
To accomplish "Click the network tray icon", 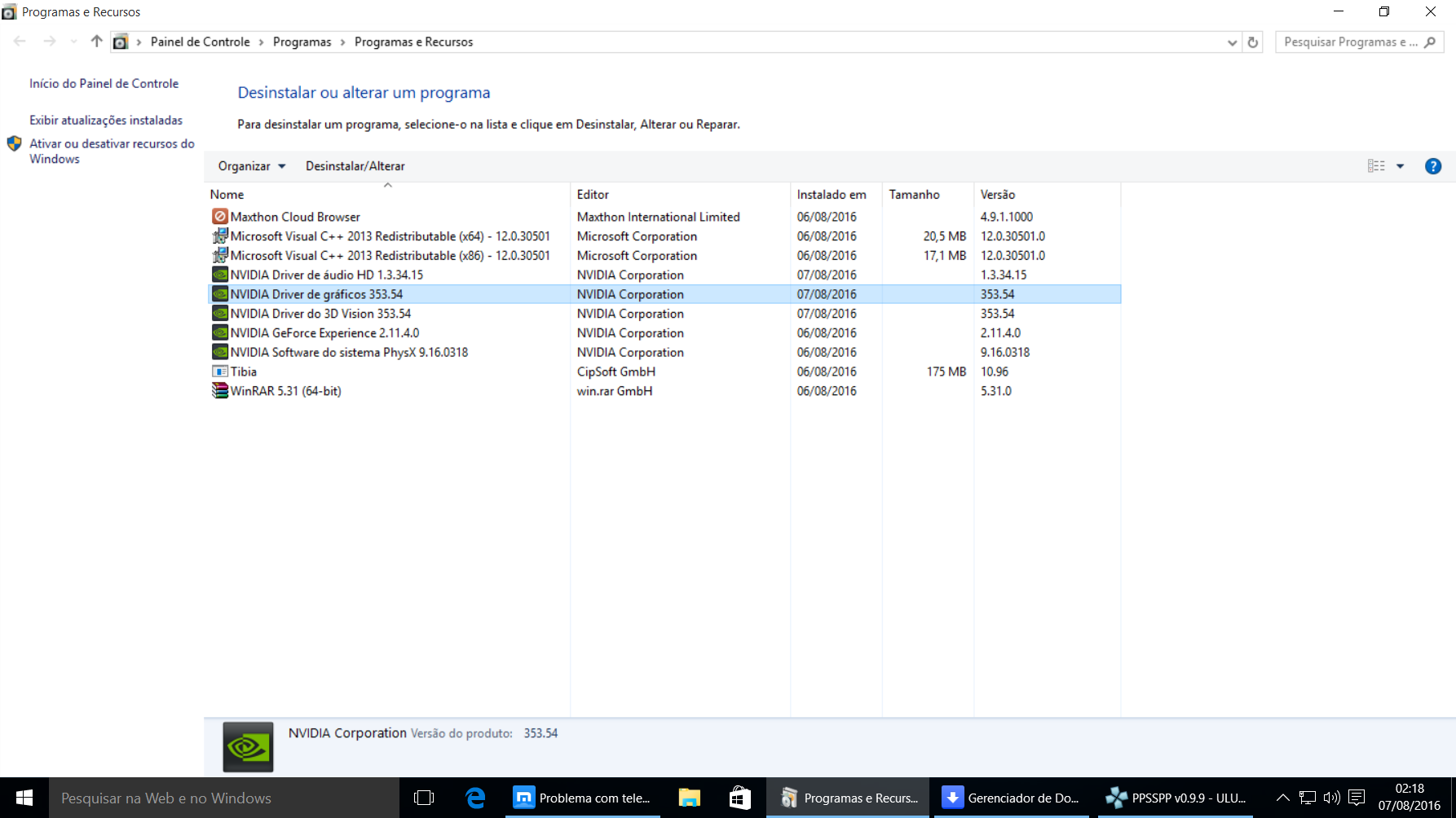I will pyautogui.click(x=1308, y=798).
